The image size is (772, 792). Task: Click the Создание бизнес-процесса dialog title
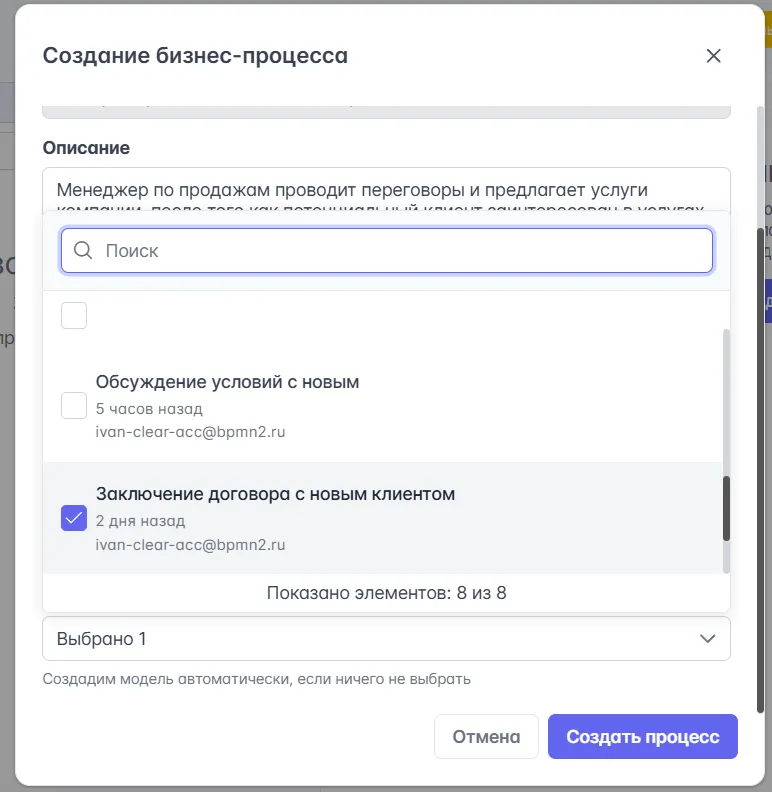195,56
